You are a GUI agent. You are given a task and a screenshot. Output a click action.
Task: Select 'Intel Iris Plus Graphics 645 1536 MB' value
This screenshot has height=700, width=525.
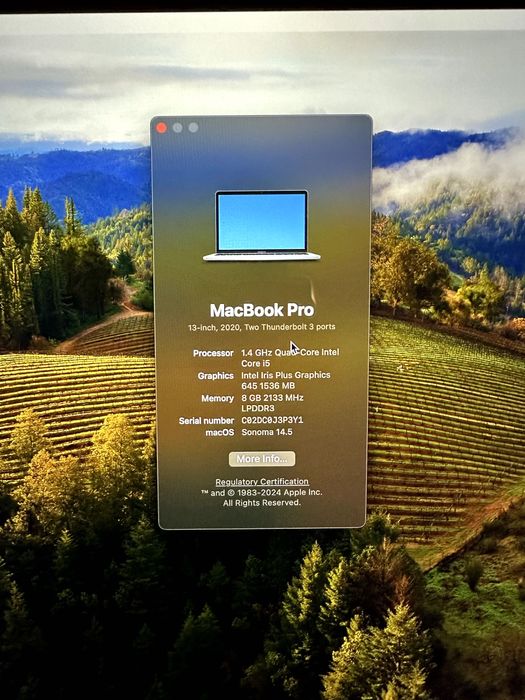(x=286, y=380)
